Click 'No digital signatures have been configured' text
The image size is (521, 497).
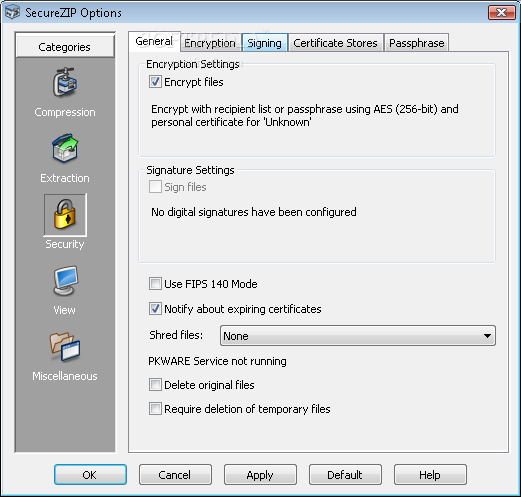tap(254, 212)
